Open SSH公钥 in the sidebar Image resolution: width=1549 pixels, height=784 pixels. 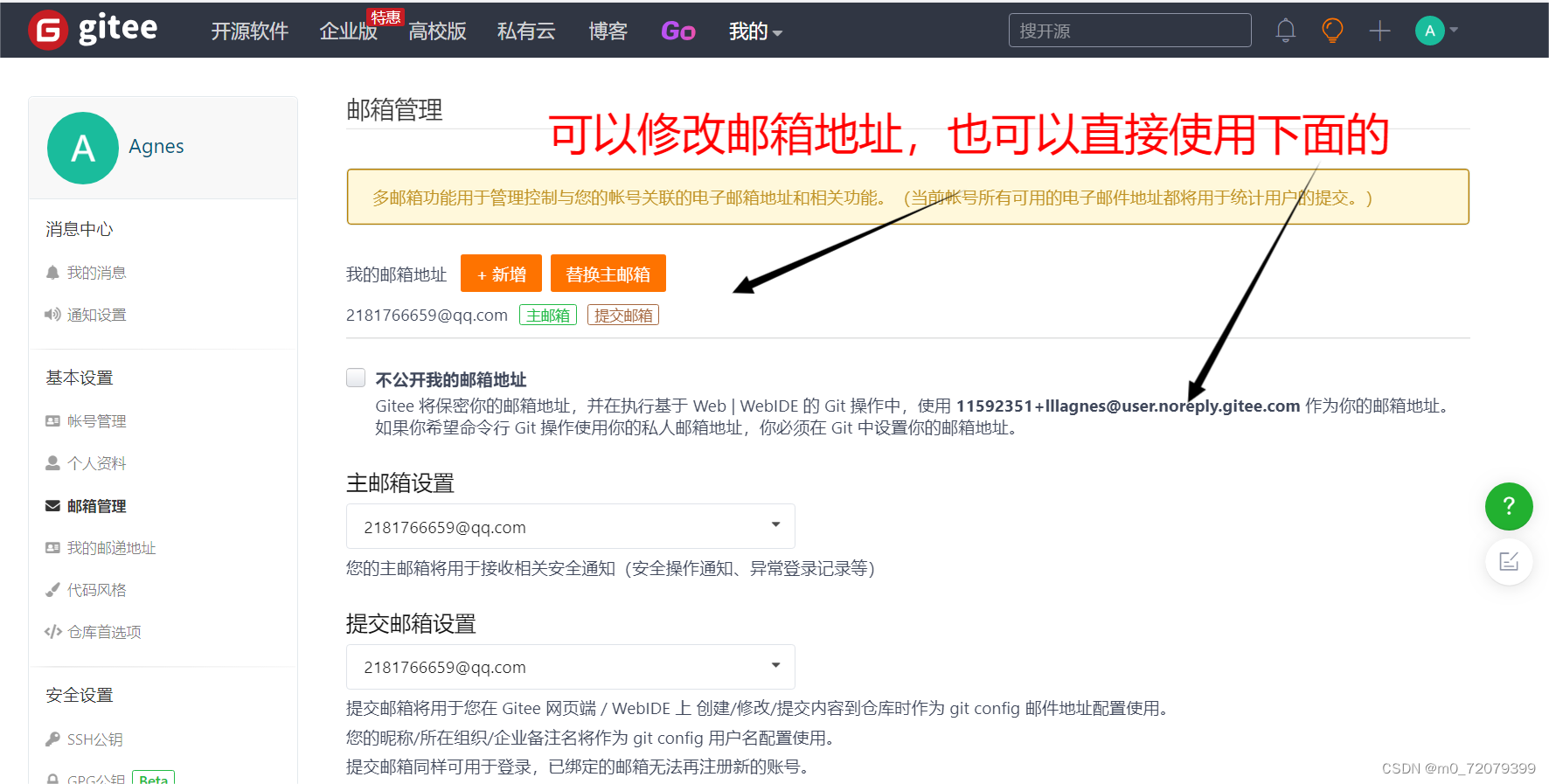point(94,739)
